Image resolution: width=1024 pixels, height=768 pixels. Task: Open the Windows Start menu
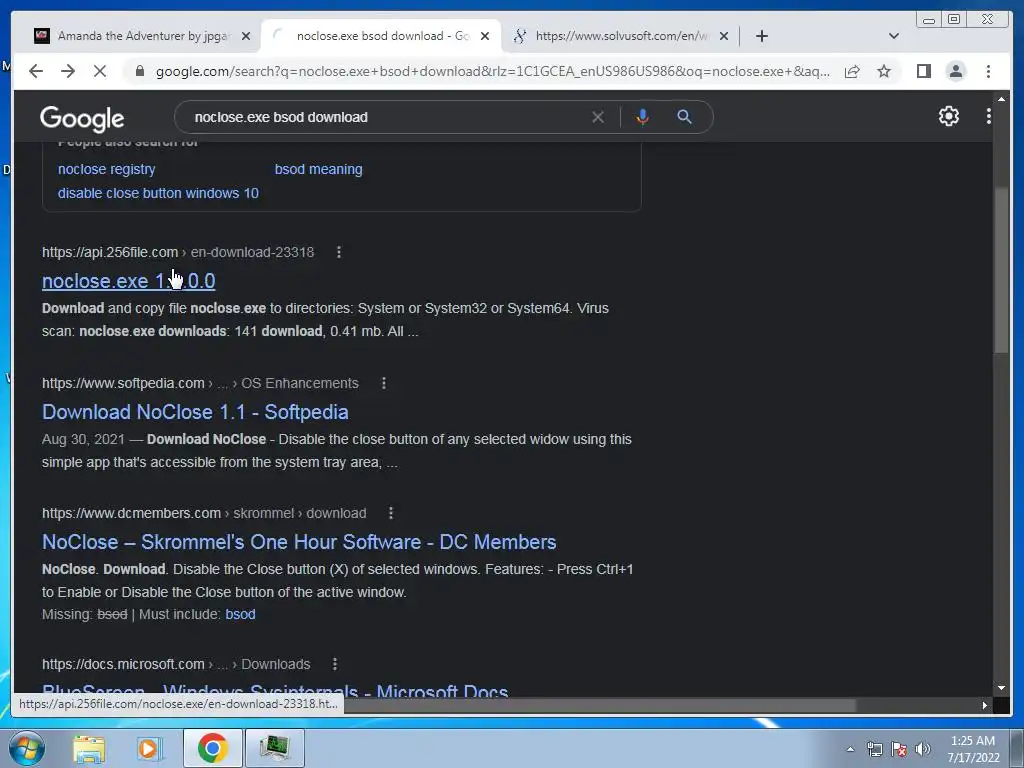click(x=25, y=748)
